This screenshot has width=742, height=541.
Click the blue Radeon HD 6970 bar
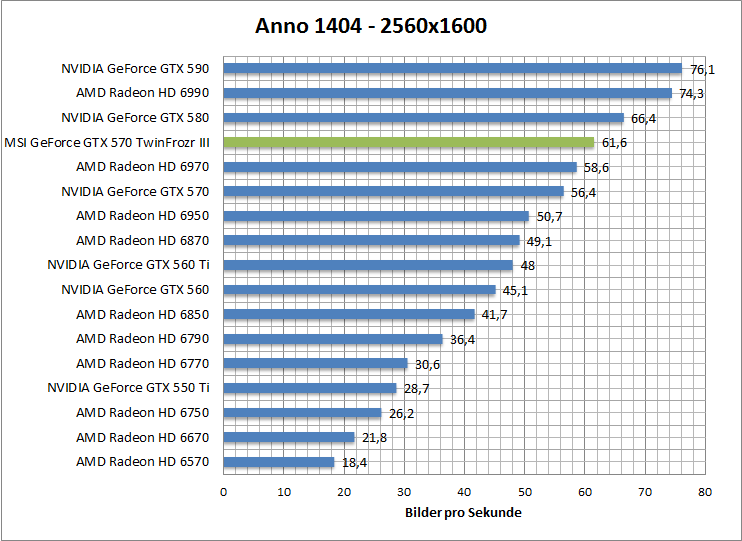tap(400, 167)
